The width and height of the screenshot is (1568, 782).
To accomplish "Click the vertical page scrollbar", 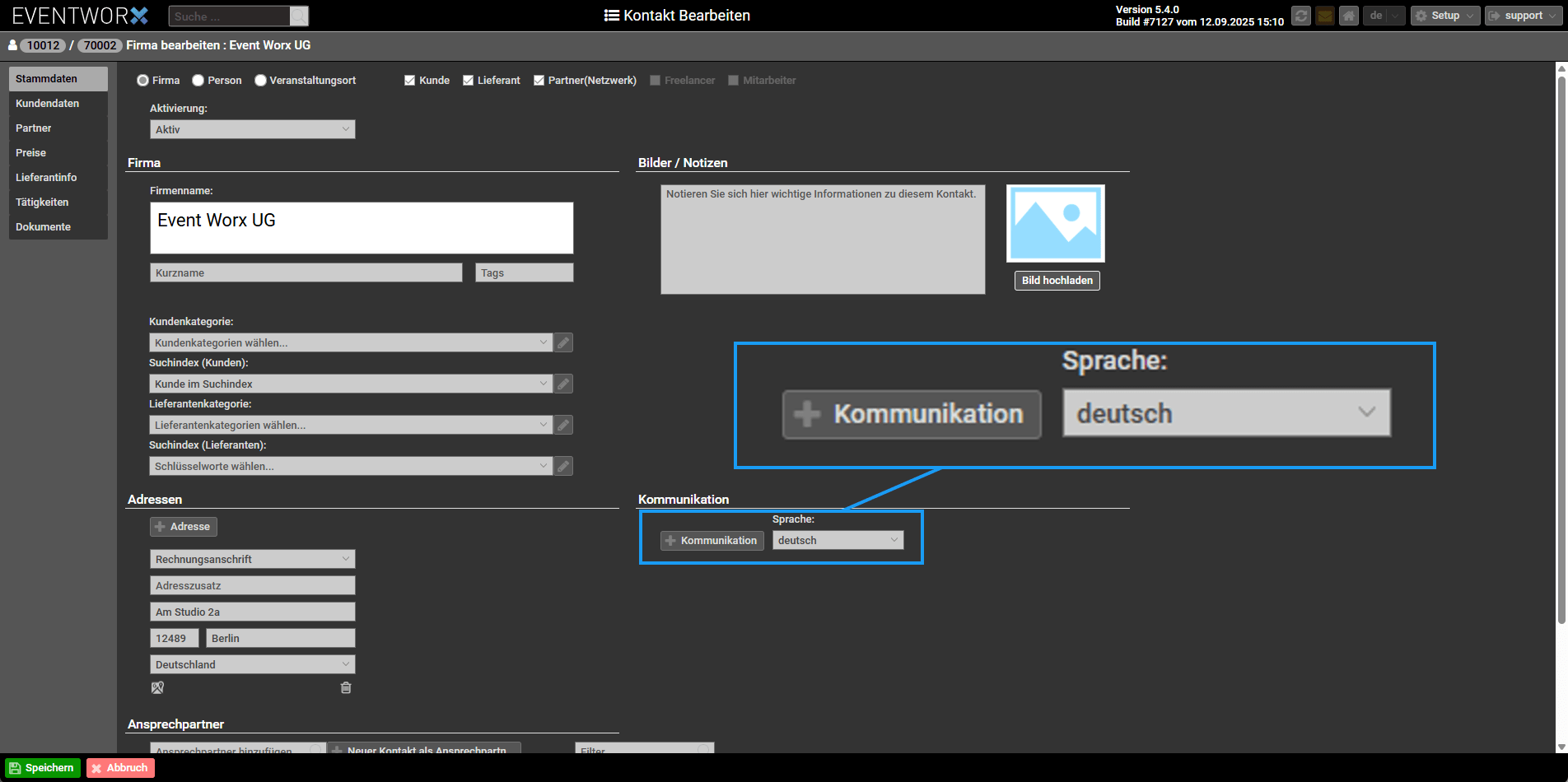I will (x=1561, y=346).
